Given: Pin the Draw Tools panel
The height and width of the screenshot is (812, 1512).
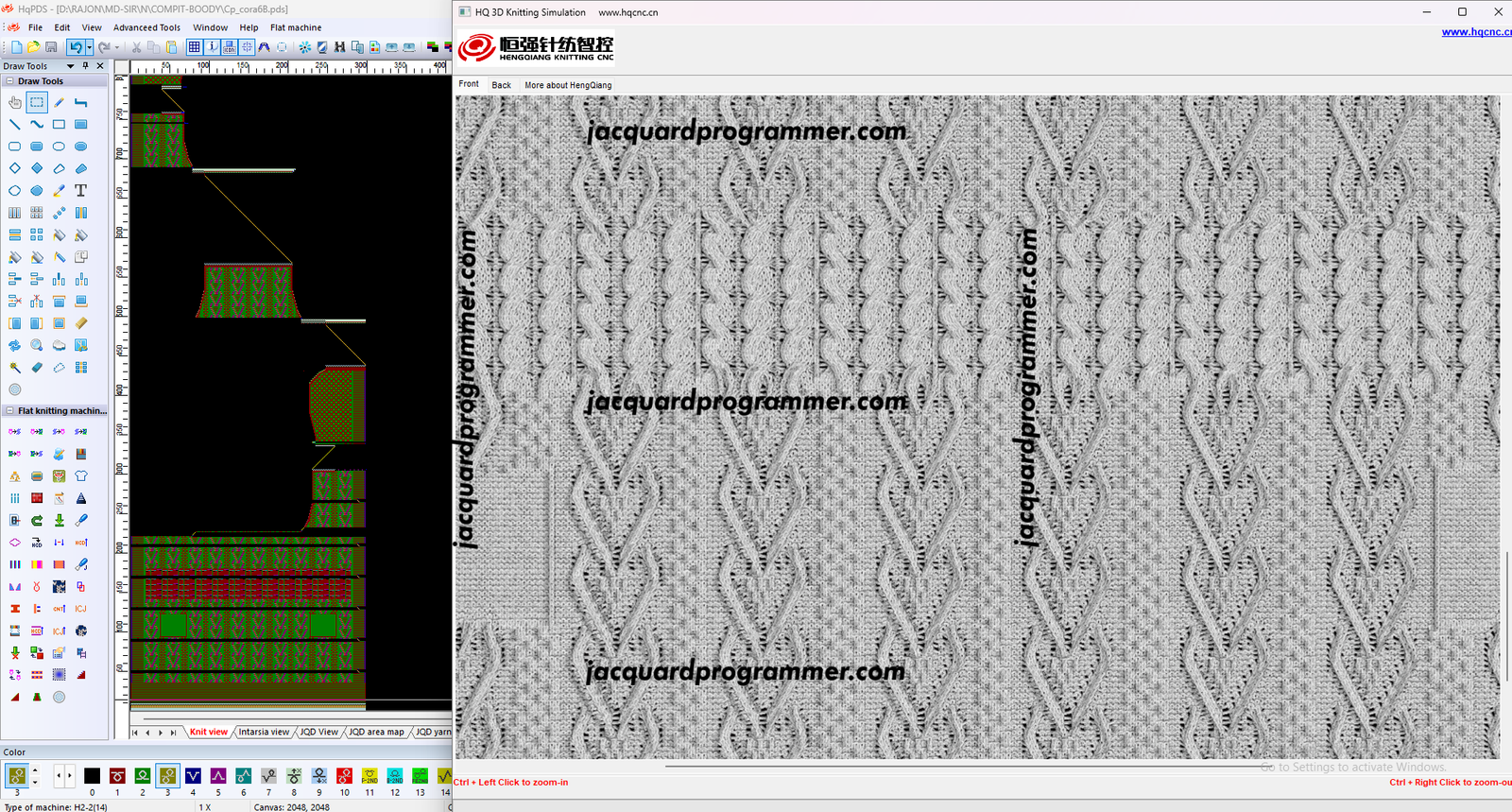Looking at the screenshot, I should click(x=85, y=66).
